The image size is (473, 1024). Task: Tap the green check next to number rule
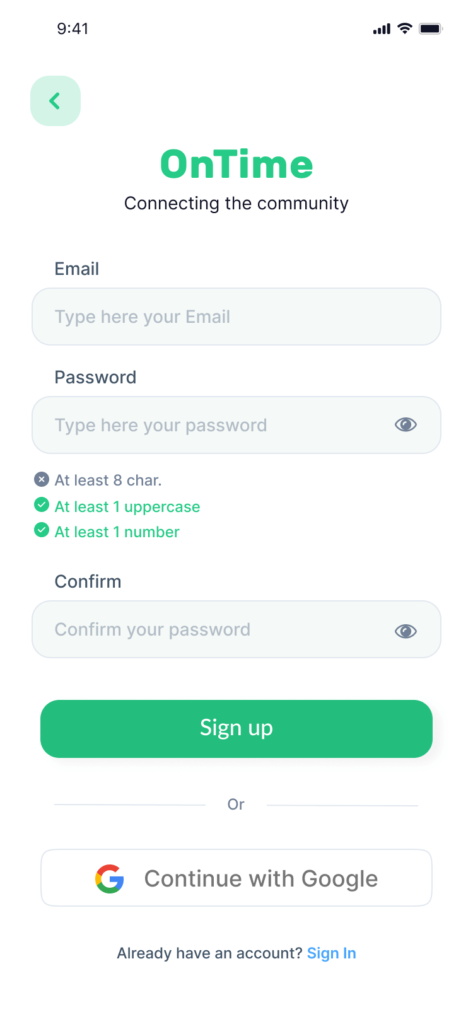(42, 530)
